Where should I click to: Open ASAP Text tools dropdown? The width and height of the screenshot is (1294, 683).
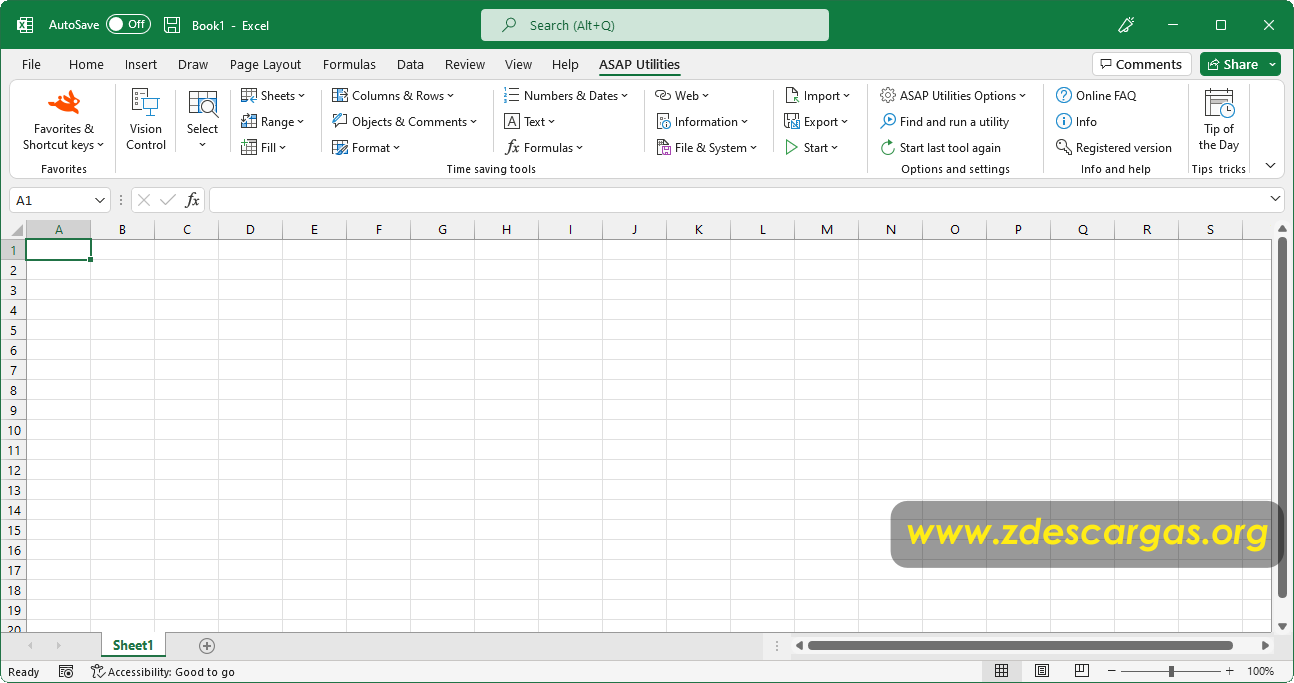[529, 122]
